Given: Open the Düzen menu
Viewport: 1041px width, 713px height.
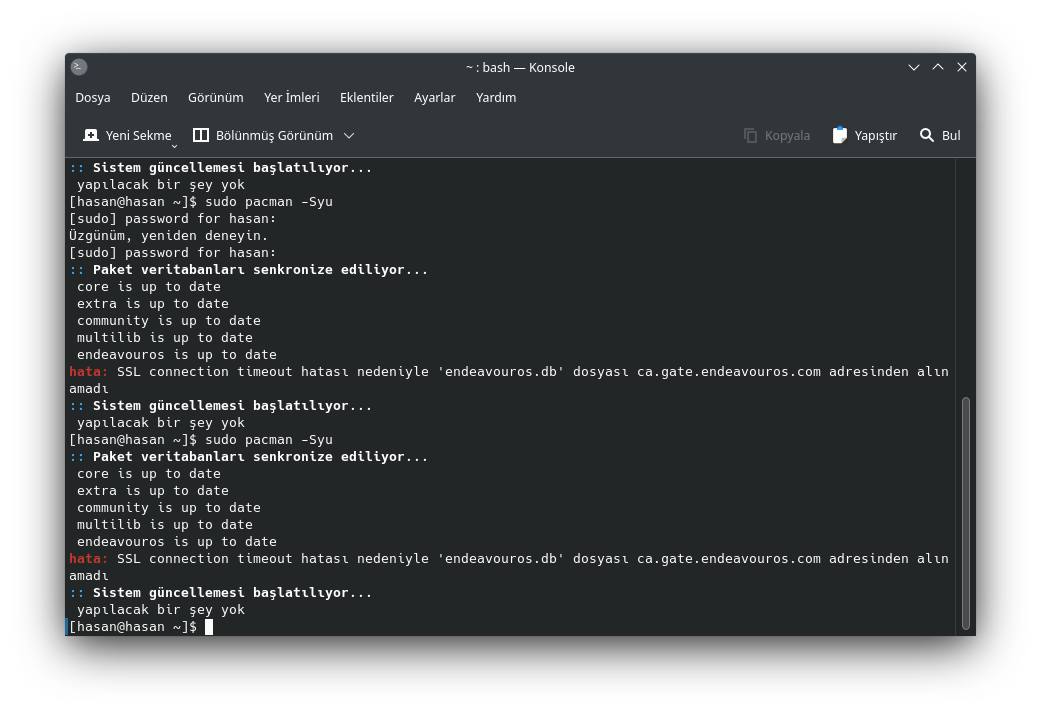Looking at the screenshot, I should click(x=149, y=98).
